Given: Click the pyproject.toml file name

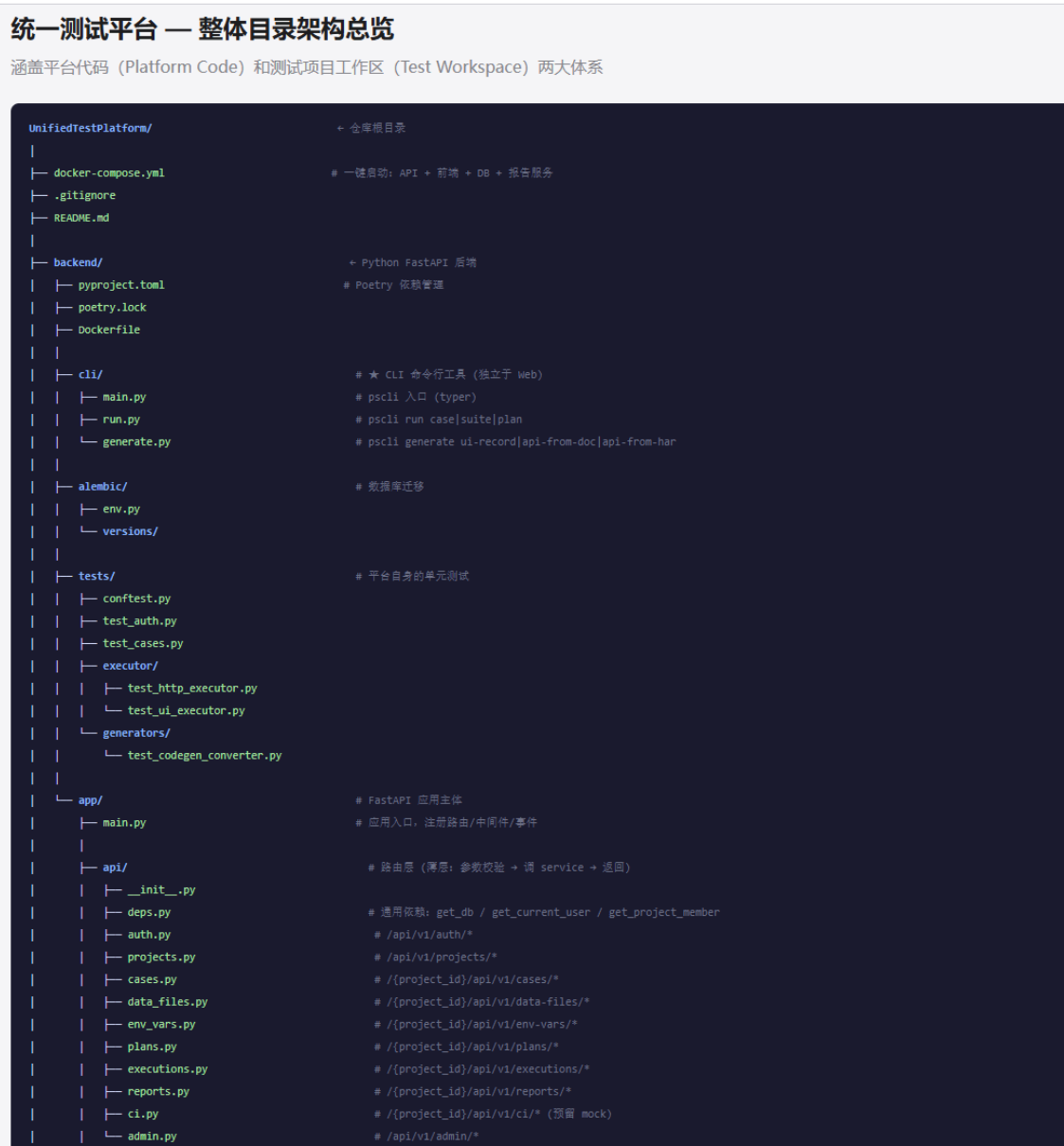Looking at the screenshot, I should click(121, 285).
